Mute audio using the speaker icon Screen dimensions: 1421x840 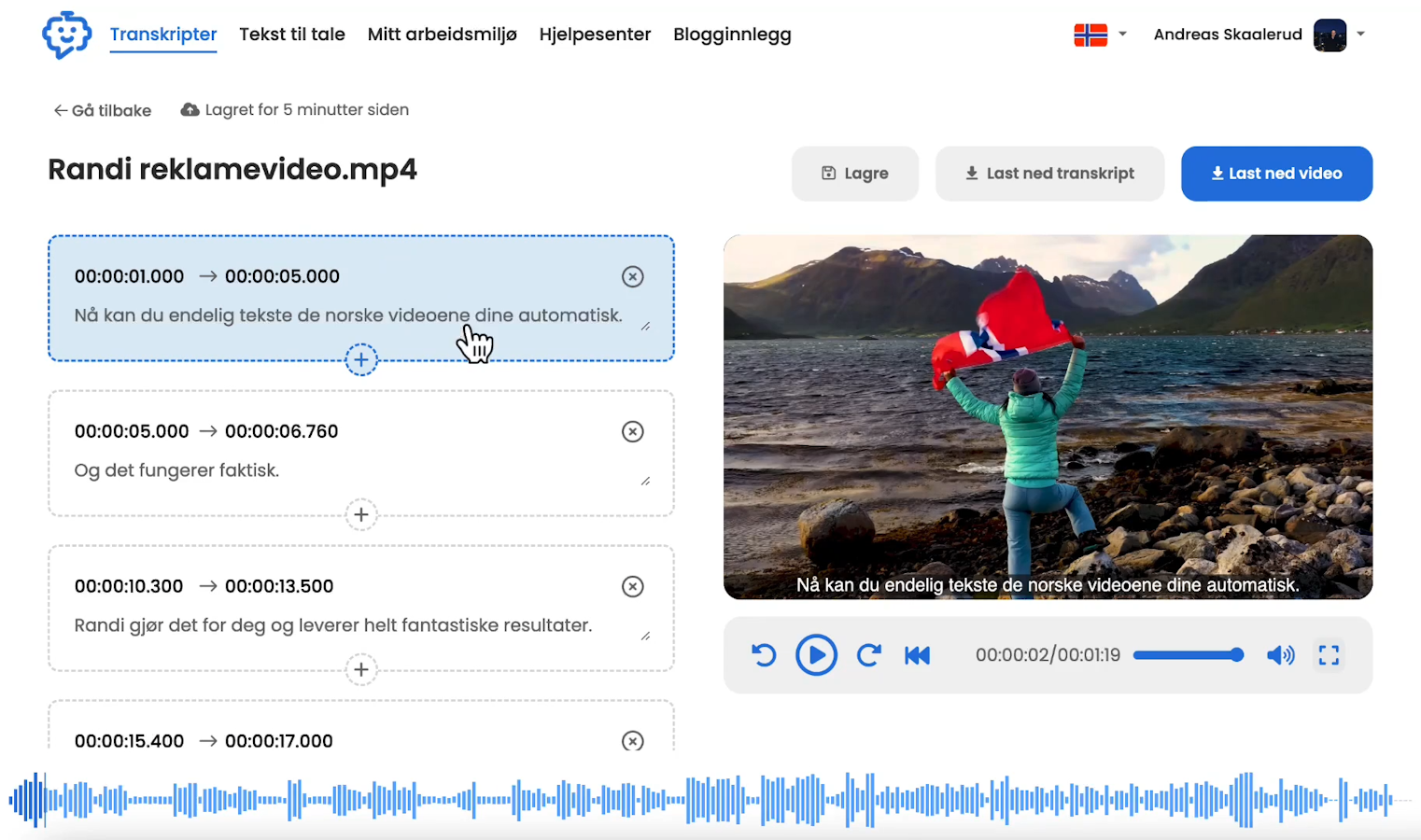pyautogui.click(x=1280, y=655)
